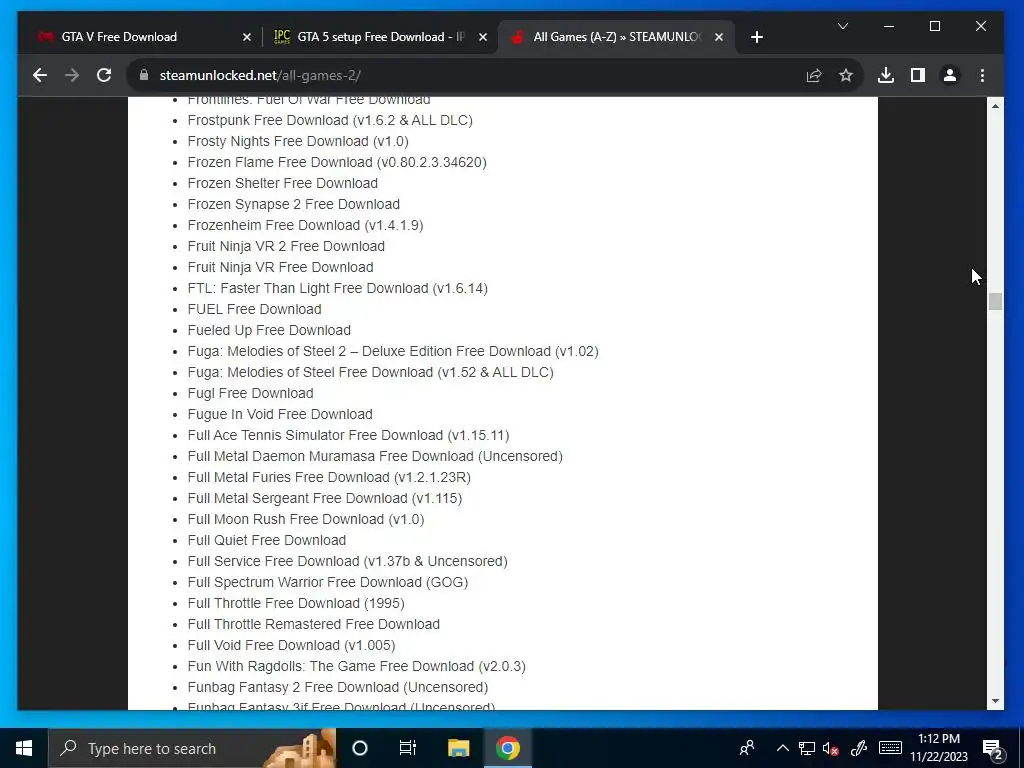View site information lock icon
The height and width of the screenshot is (768, 1024).
click(x=144, y=75)
